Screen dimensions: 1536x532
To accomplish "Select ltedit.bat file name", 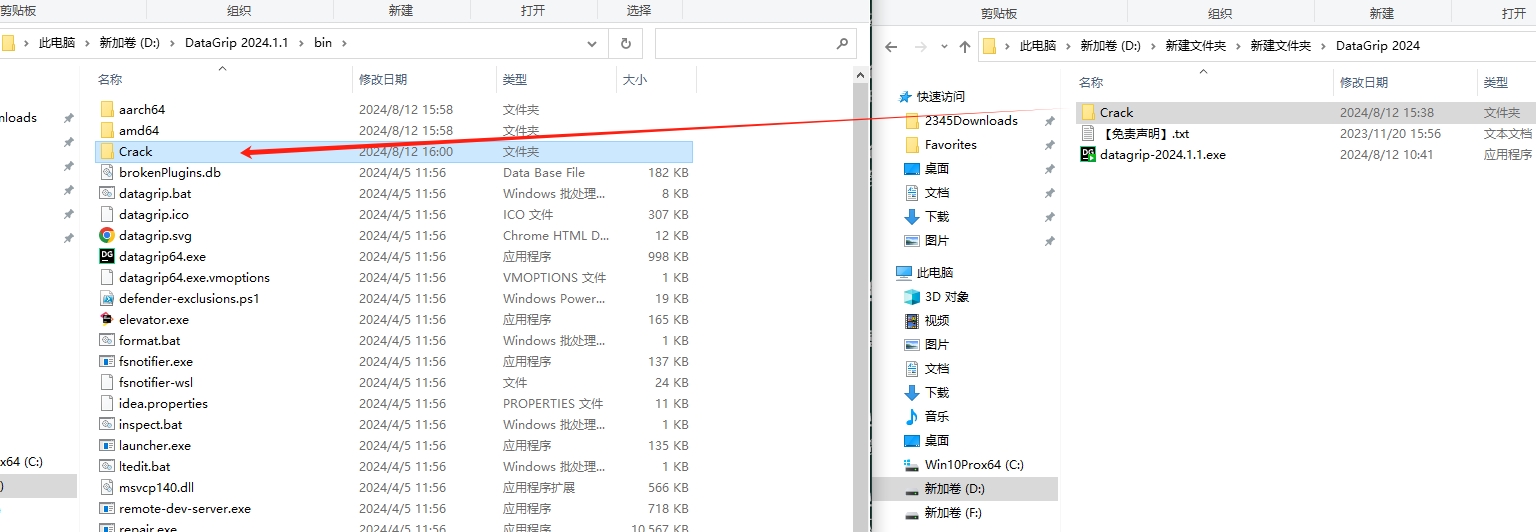I will [144, 466].
